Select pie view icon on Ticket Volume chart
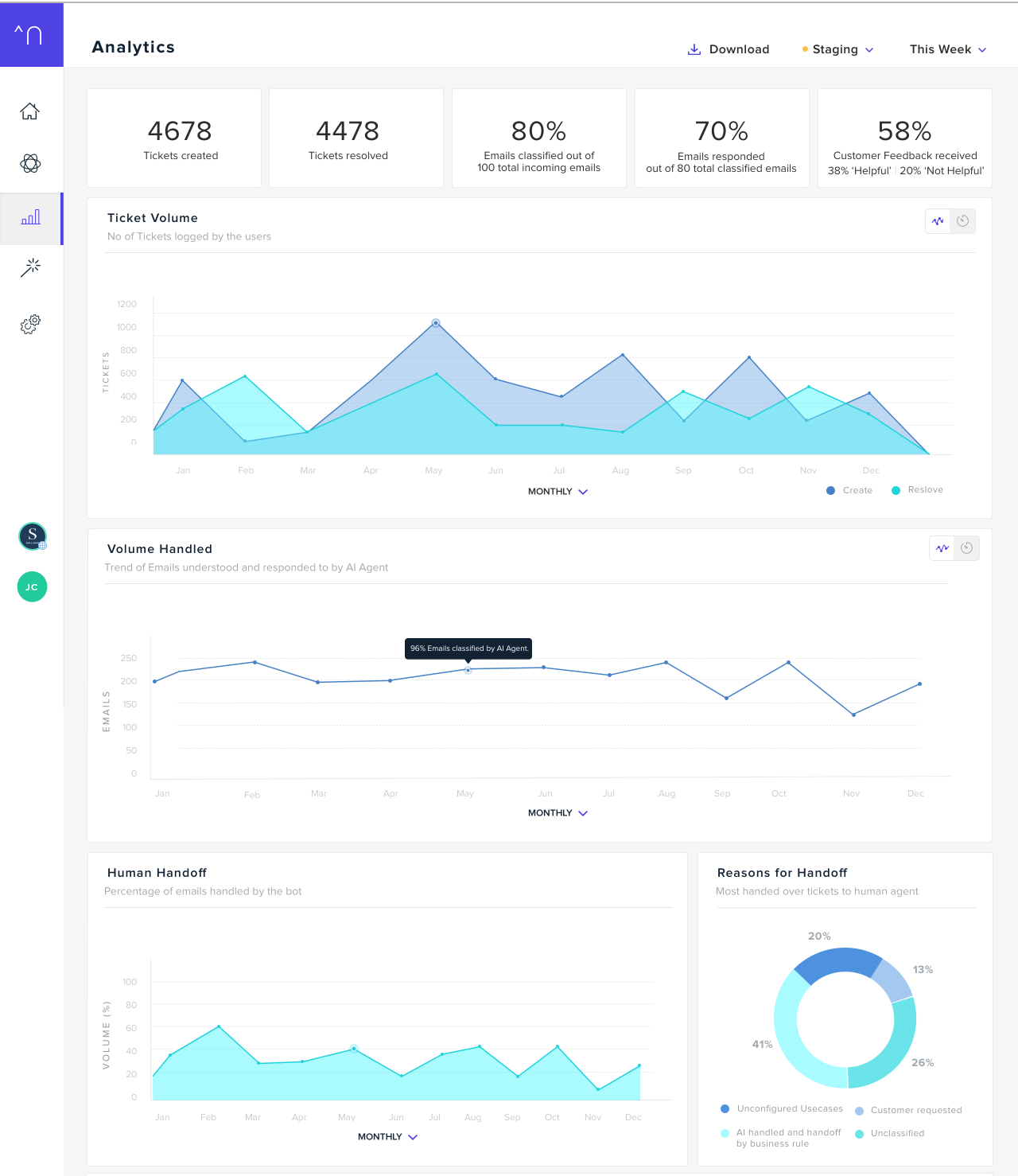 [x=963, y=221]
